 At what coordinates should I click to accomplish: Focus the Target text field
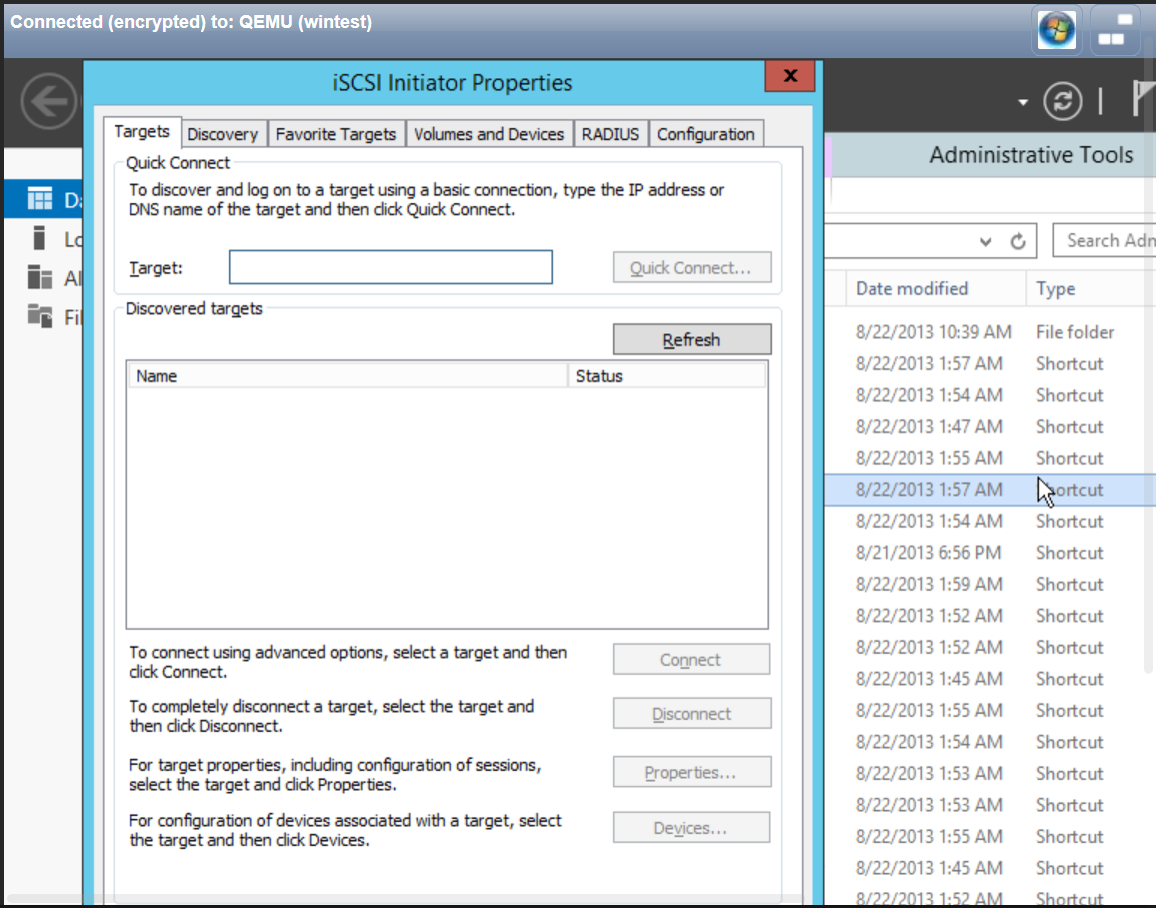click(x=391, y=267)
